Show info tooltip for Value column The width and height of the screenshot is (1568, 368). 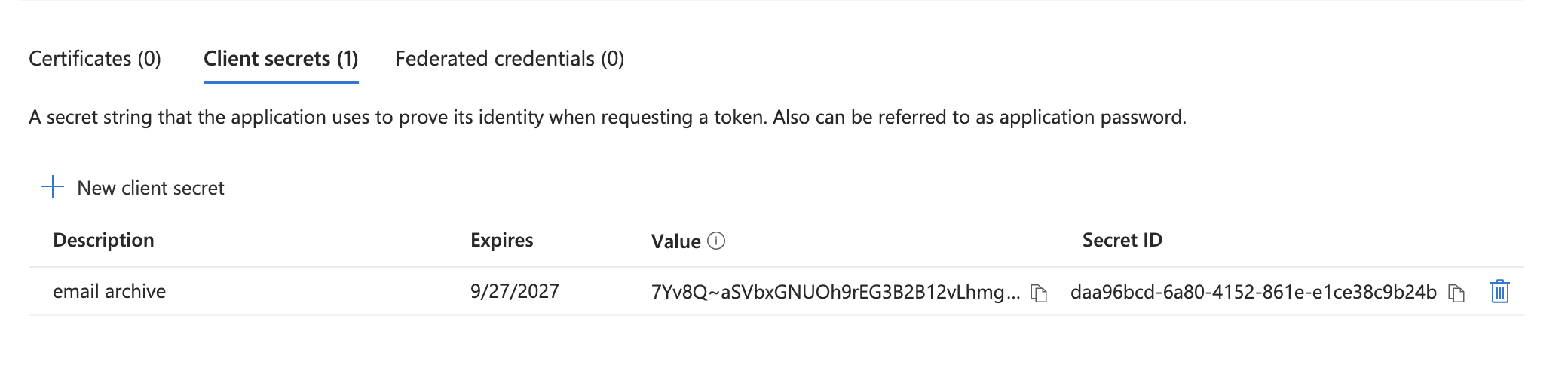click(716, 241)
